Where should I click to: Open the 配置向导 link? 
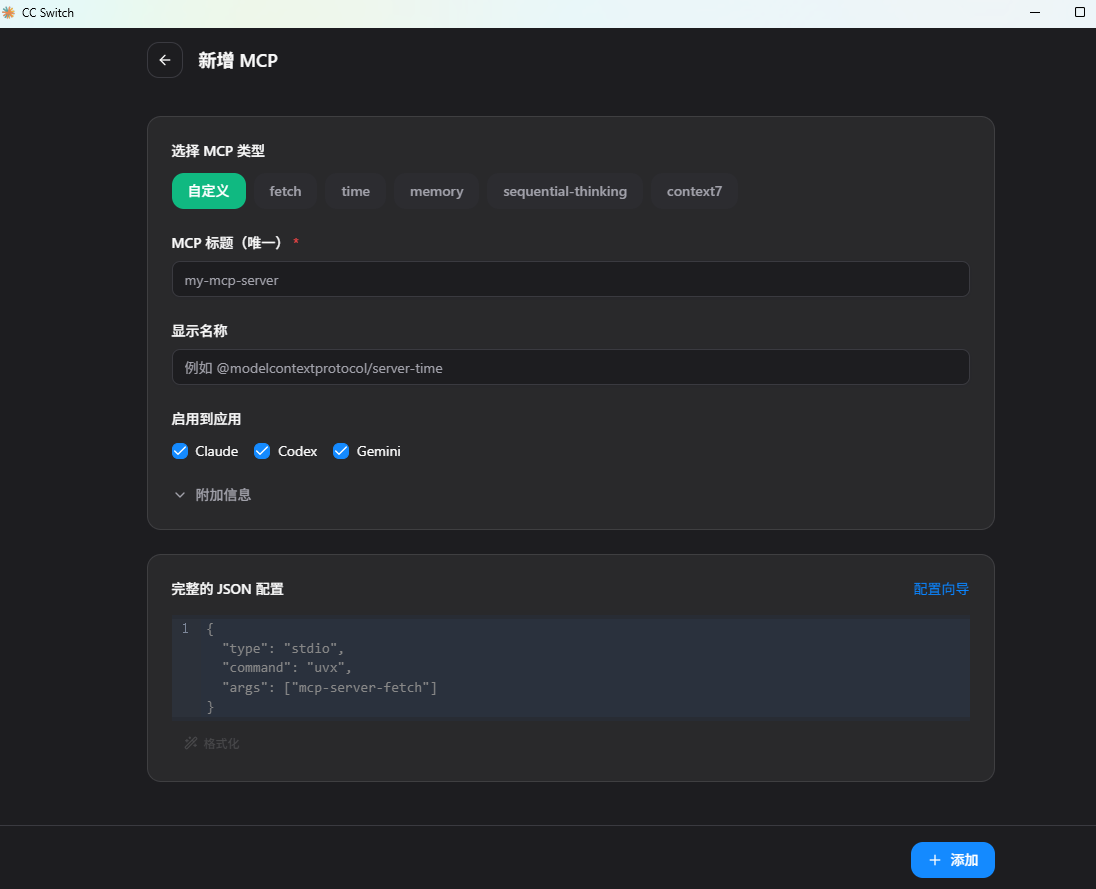[x=941, y=589]
